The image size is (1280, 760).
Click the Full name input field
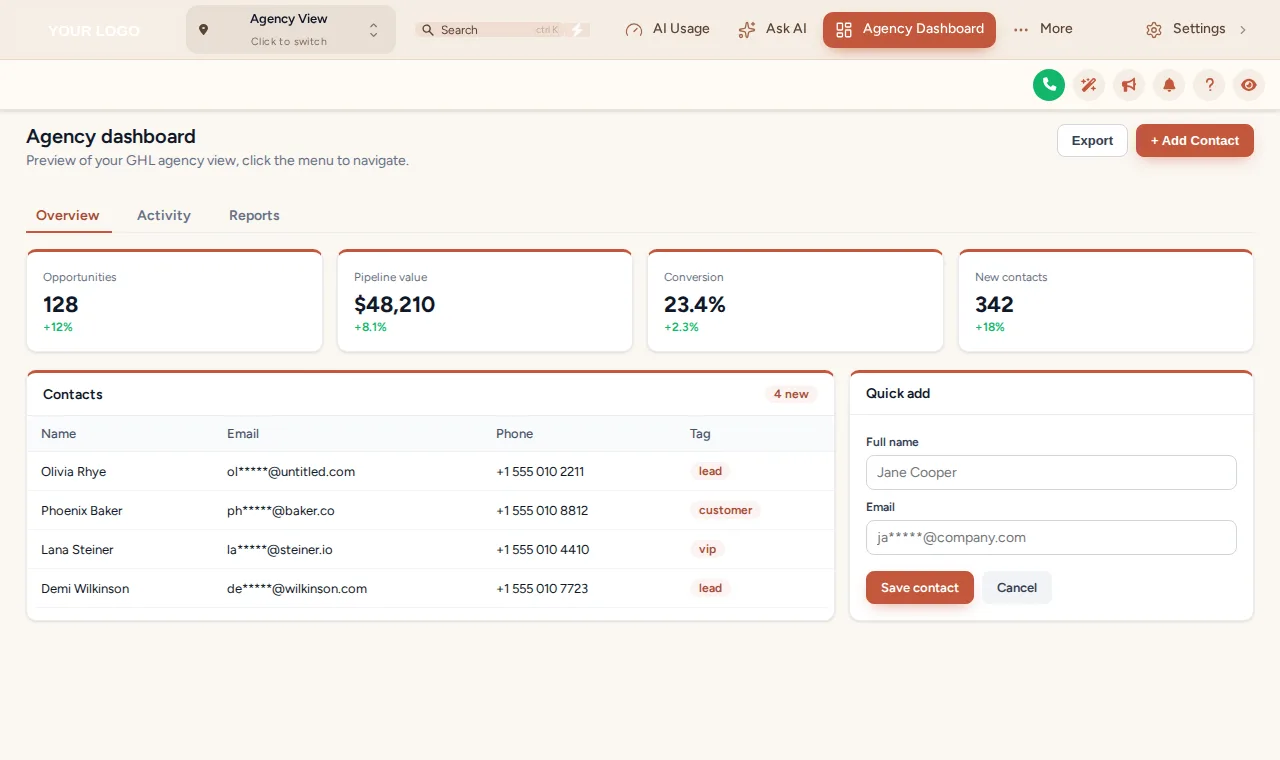1051,472
